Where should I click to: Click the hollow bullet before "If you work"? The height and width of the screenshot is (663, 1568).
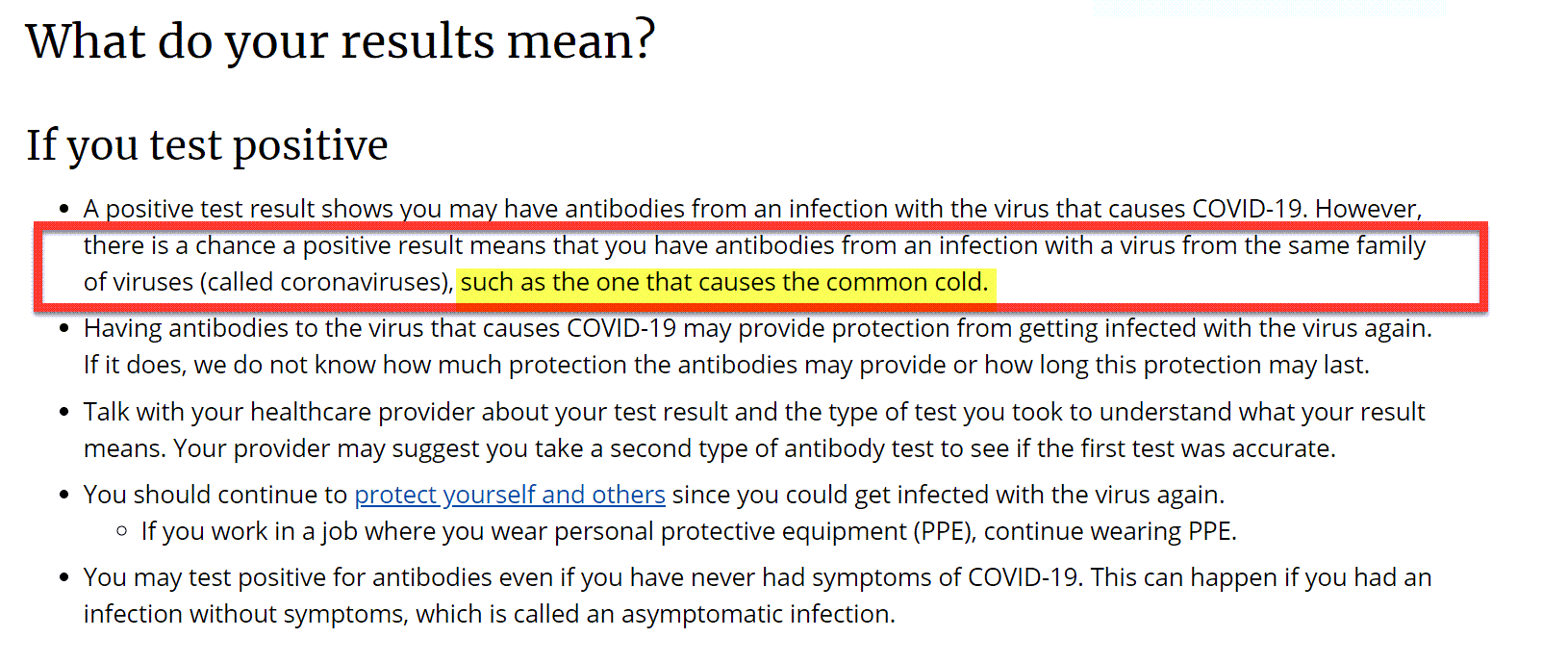click(x=122, y=531)
